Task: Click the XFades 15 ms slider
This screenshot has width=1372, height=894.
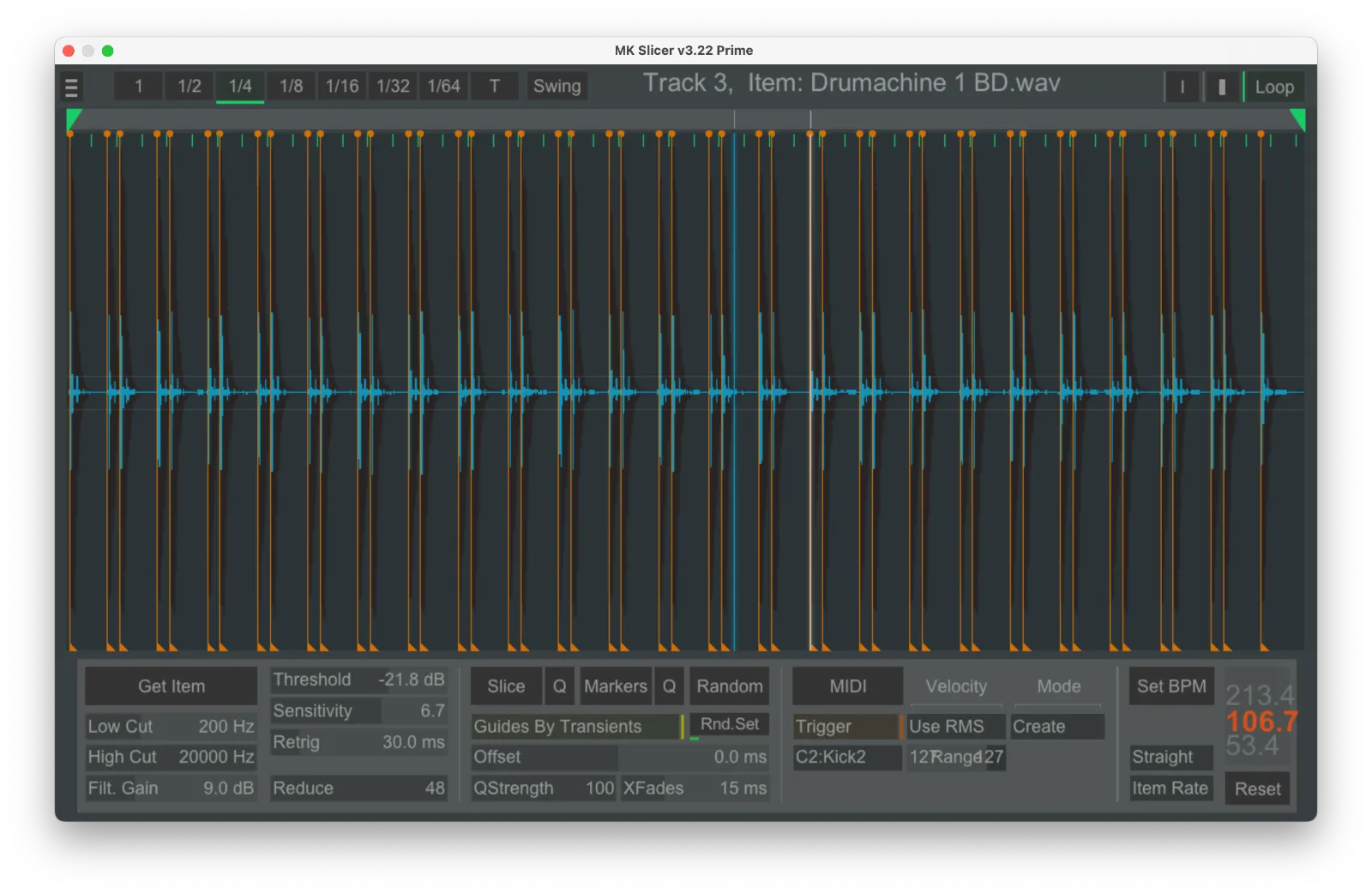Action: (x=695, y=788)
